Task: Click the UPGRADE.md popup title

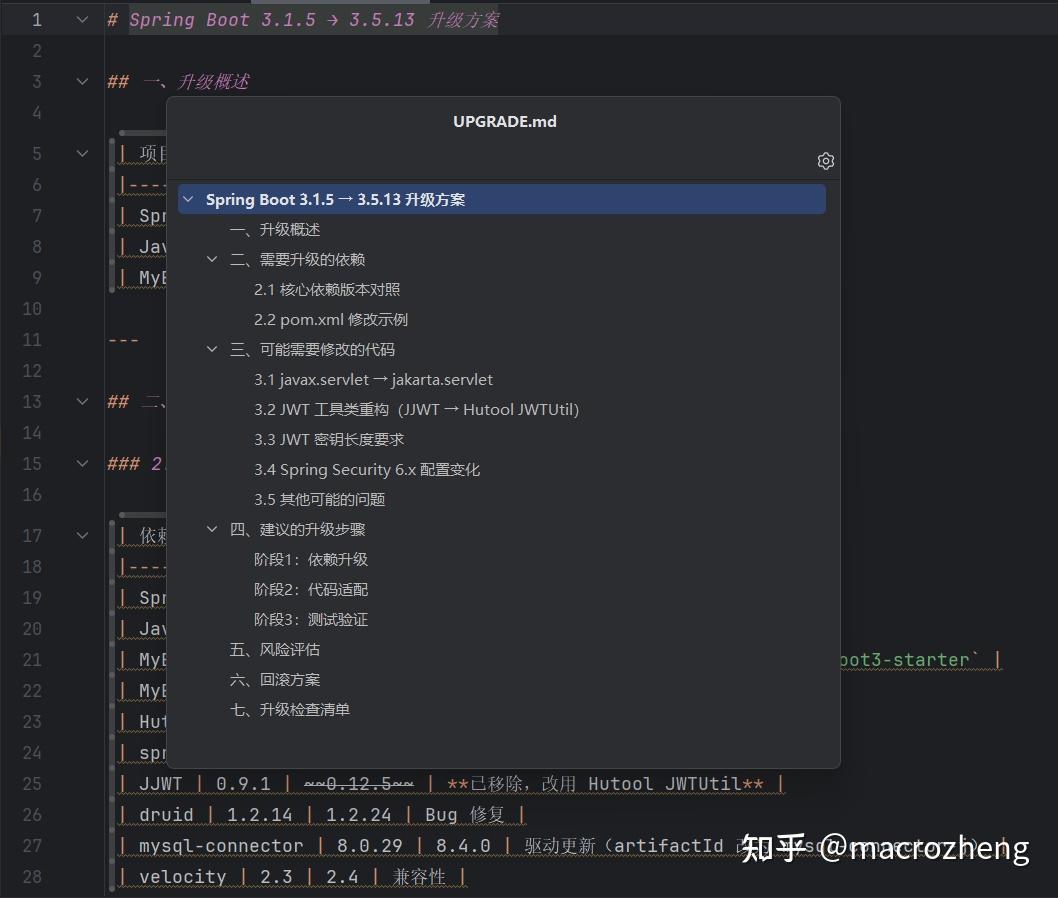Action: coord(505,121)
